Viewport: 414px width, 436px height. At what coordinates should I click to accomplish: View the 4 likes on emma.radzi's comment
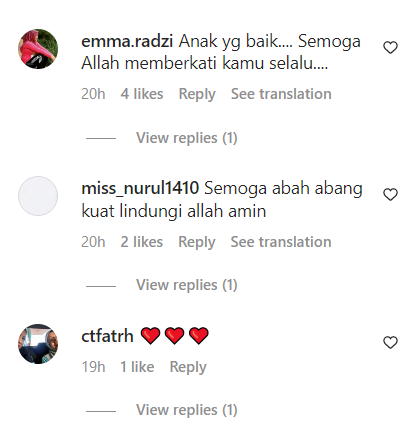click(x=142, y=94)
